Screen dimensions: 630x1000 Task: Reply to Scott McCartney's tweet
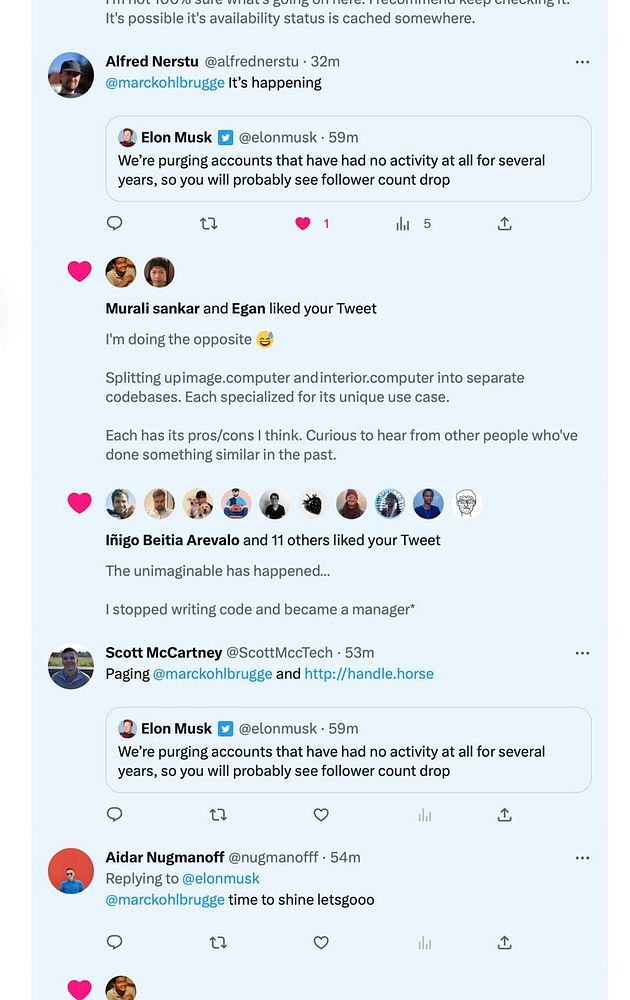tap(114, 815)
